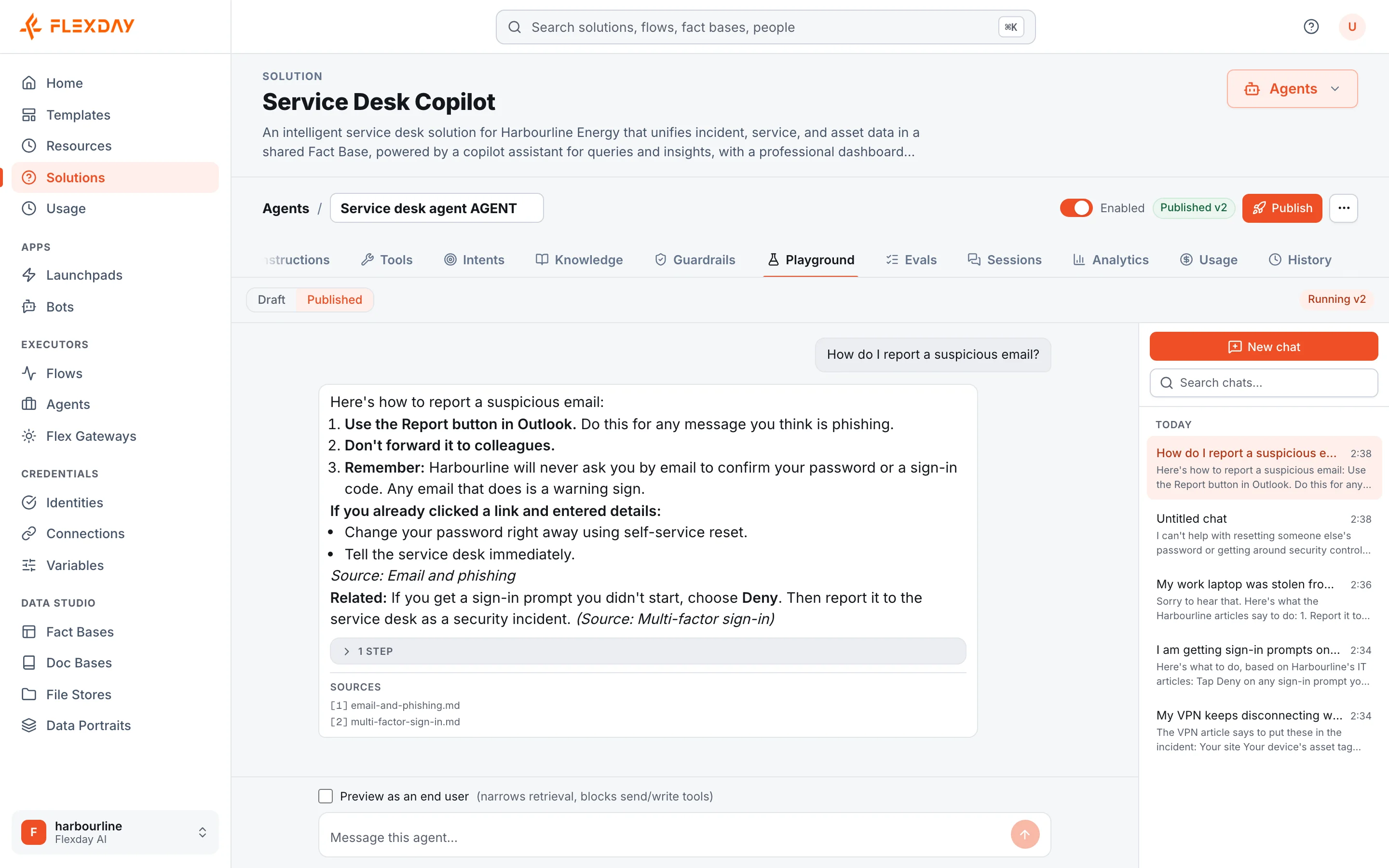Switch to the Guardrails tab

point(695,260)
